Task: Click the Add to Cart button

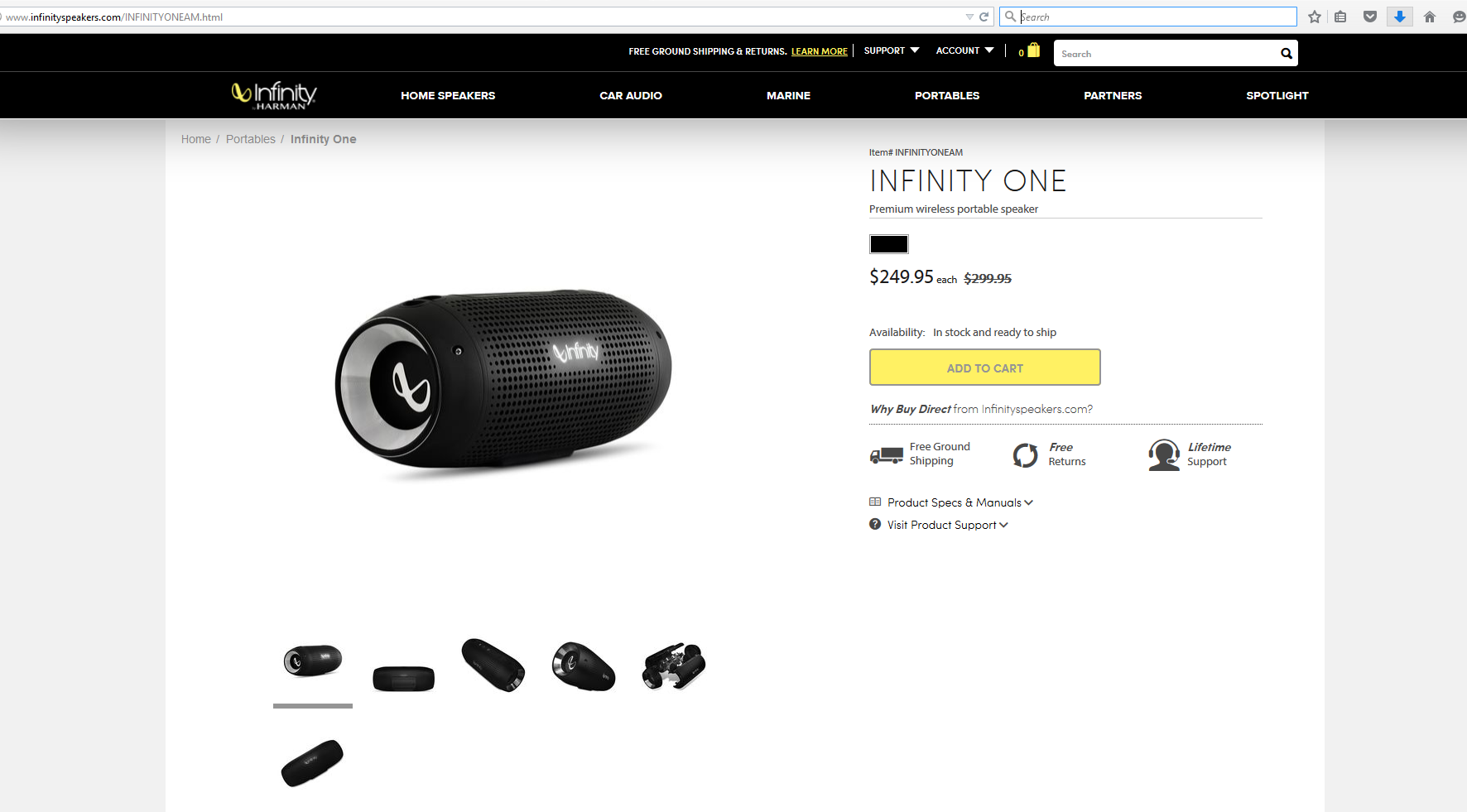Action: point(985,368)
